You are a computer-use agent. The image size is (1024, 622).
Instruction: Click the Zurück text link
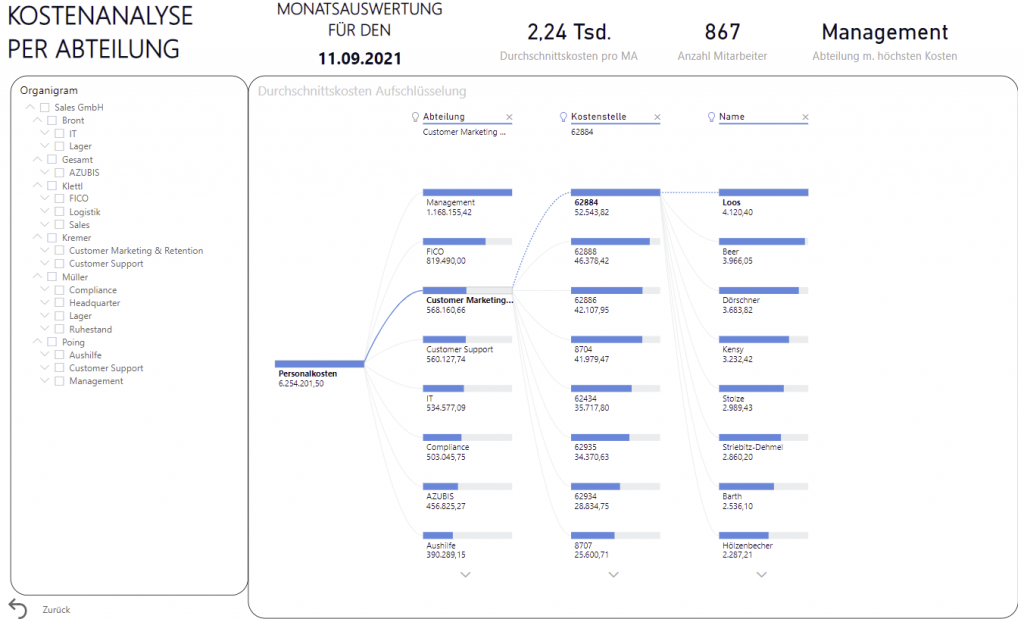[56, 610]
